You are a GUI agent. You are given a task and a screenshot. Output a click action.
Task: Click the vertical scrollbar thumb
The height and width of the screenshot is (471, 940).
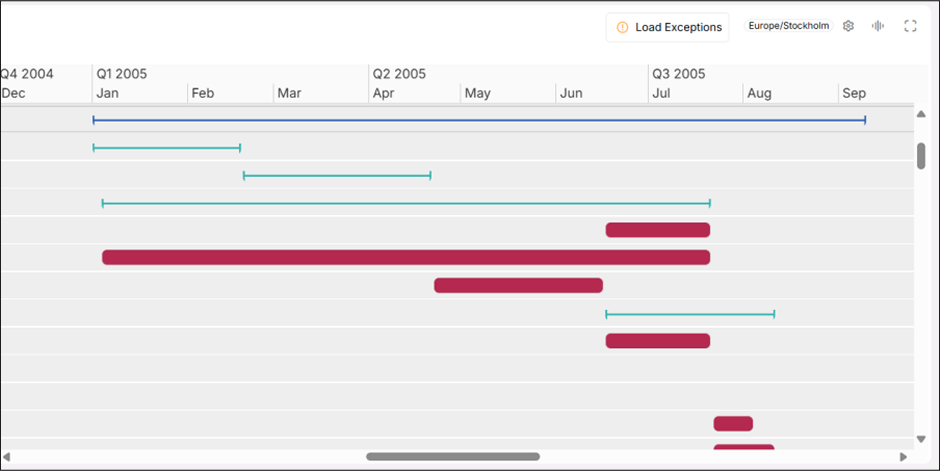(921, 156)
